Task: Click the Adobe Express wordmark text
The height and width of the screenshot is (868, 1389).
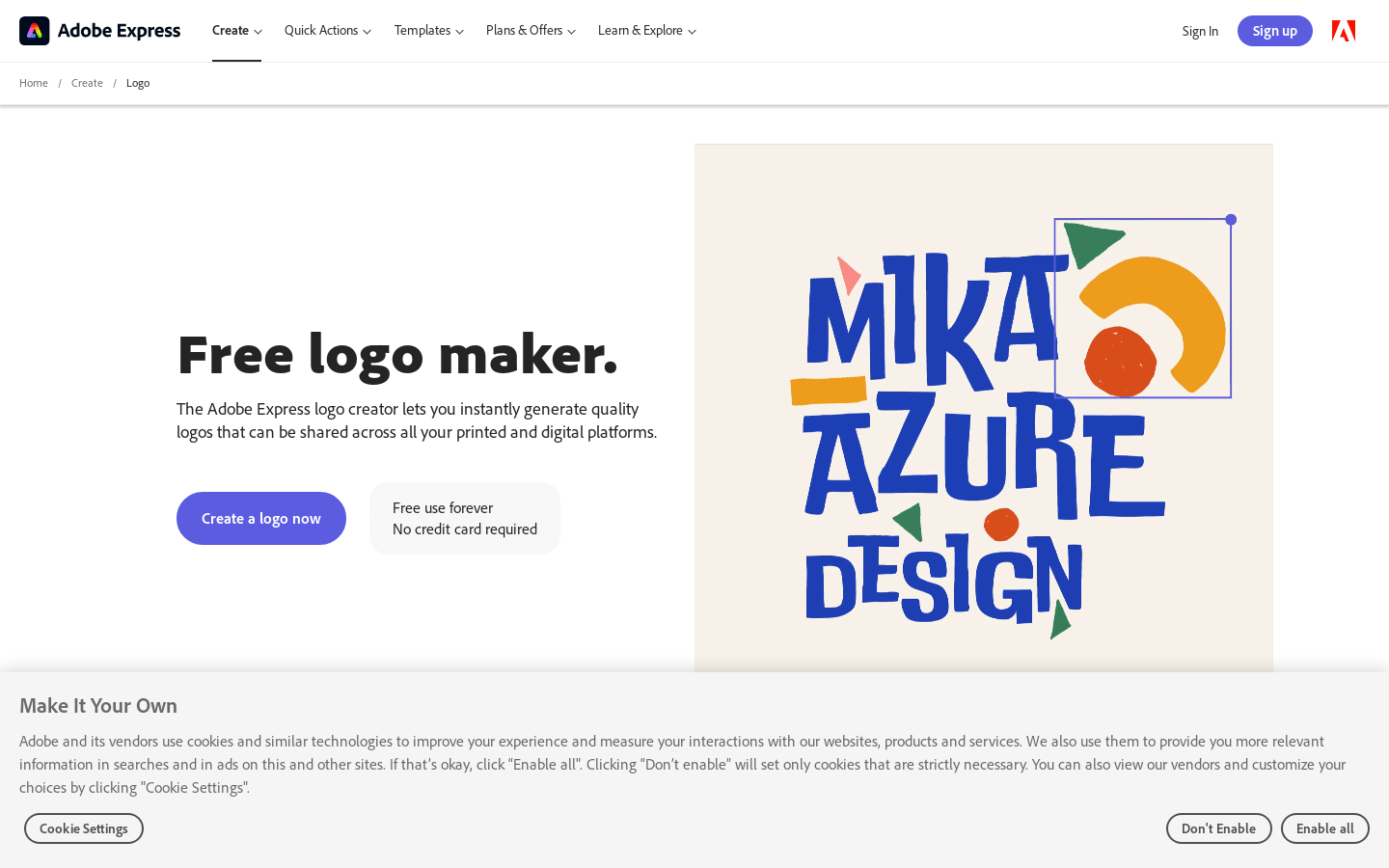Action: coord(119,31)
